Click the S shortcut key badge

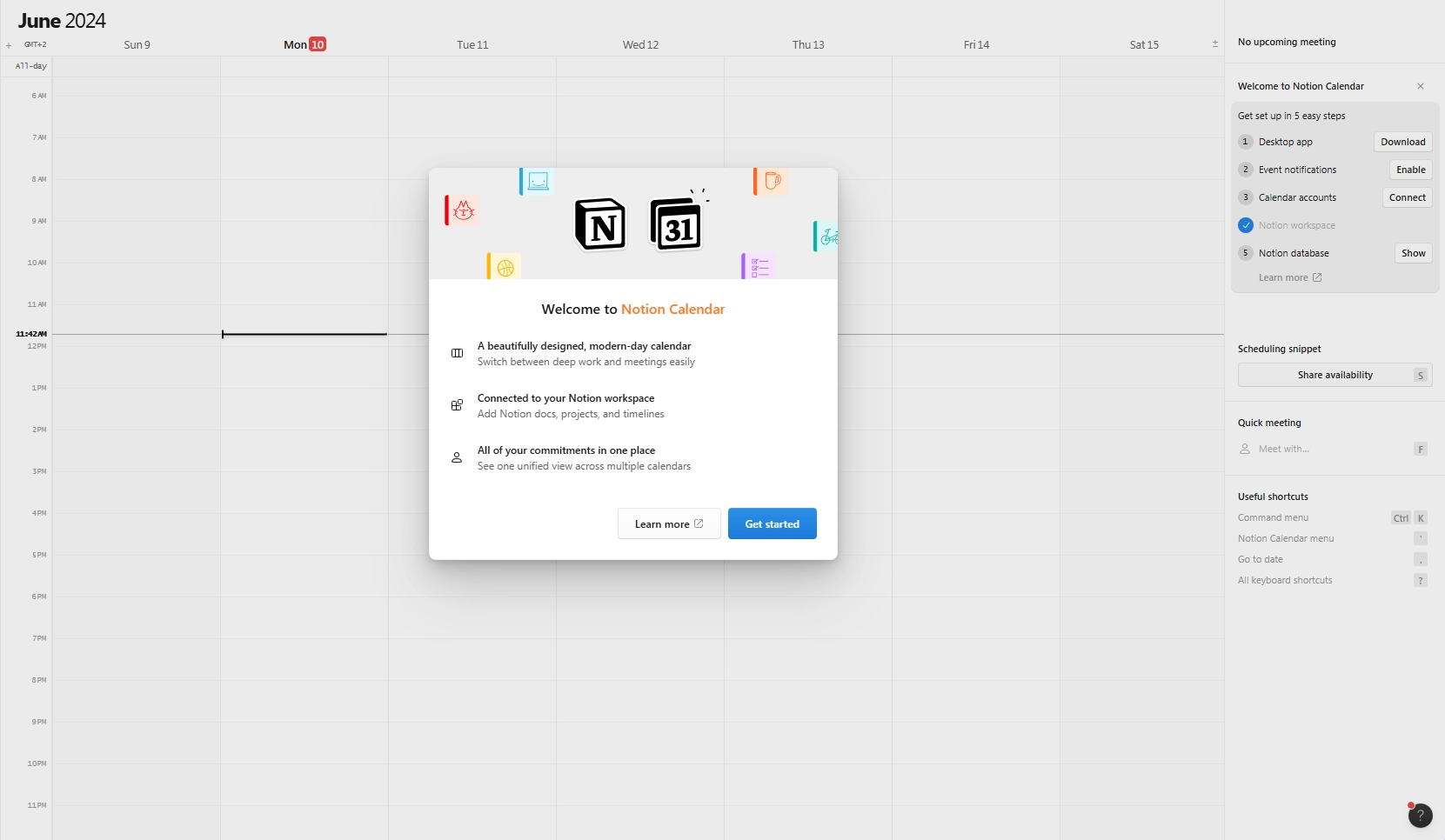click(x=1421, y=376)
